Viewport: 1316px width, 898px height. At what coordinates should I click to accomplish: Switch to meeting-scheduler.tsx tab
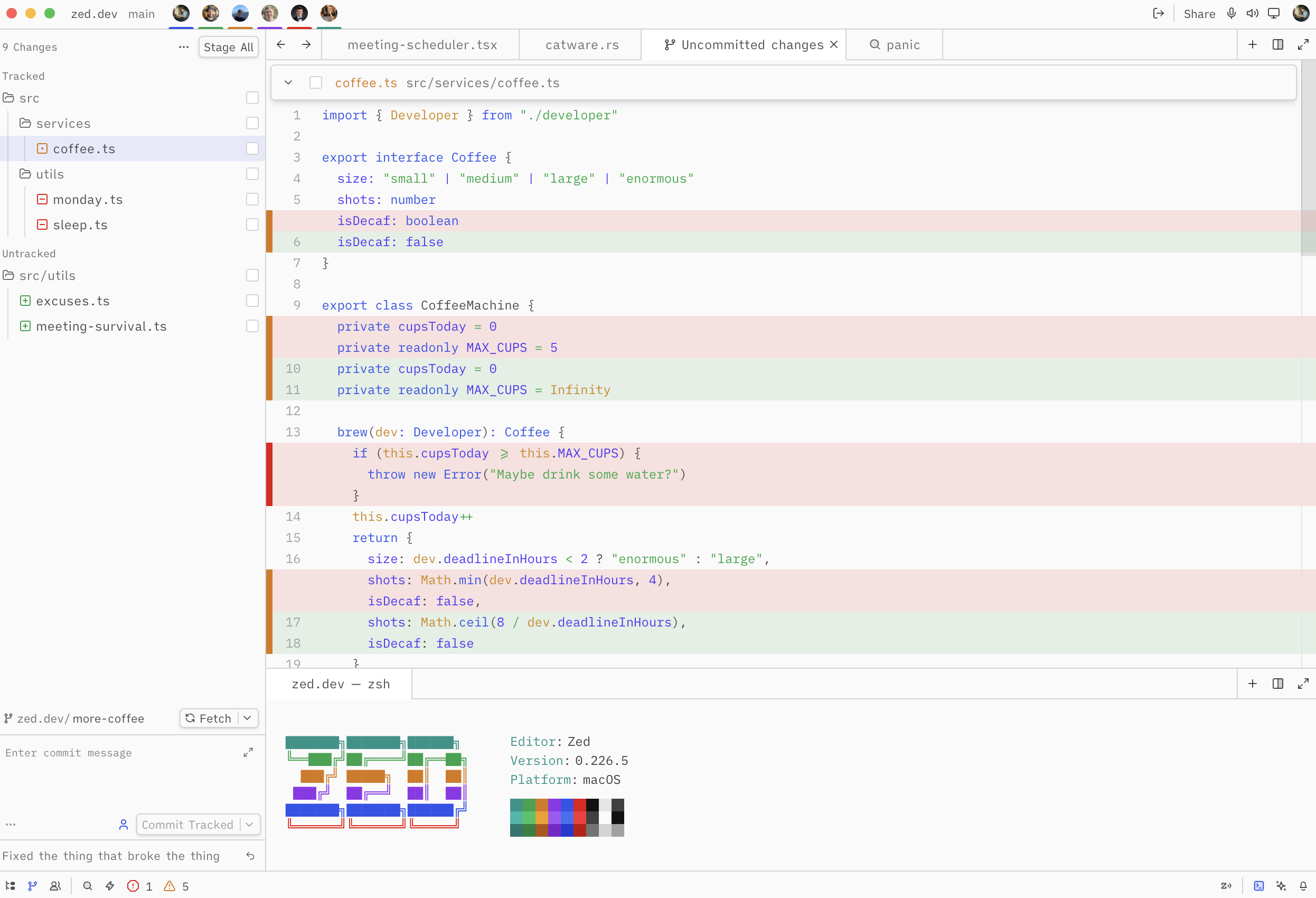click(x=422, y=45)
